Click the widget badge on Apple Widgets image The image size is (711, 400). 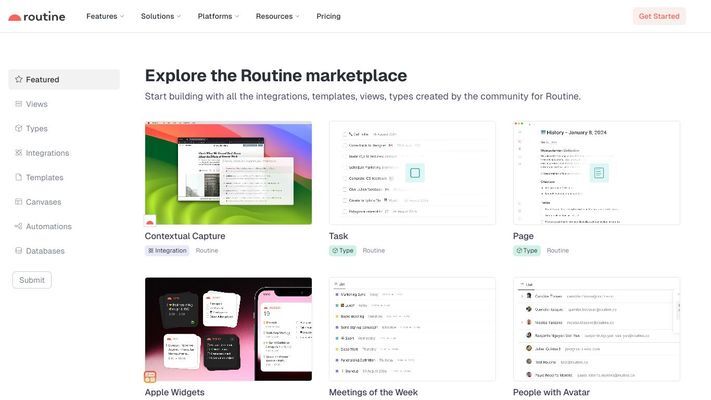coord(150,376)
